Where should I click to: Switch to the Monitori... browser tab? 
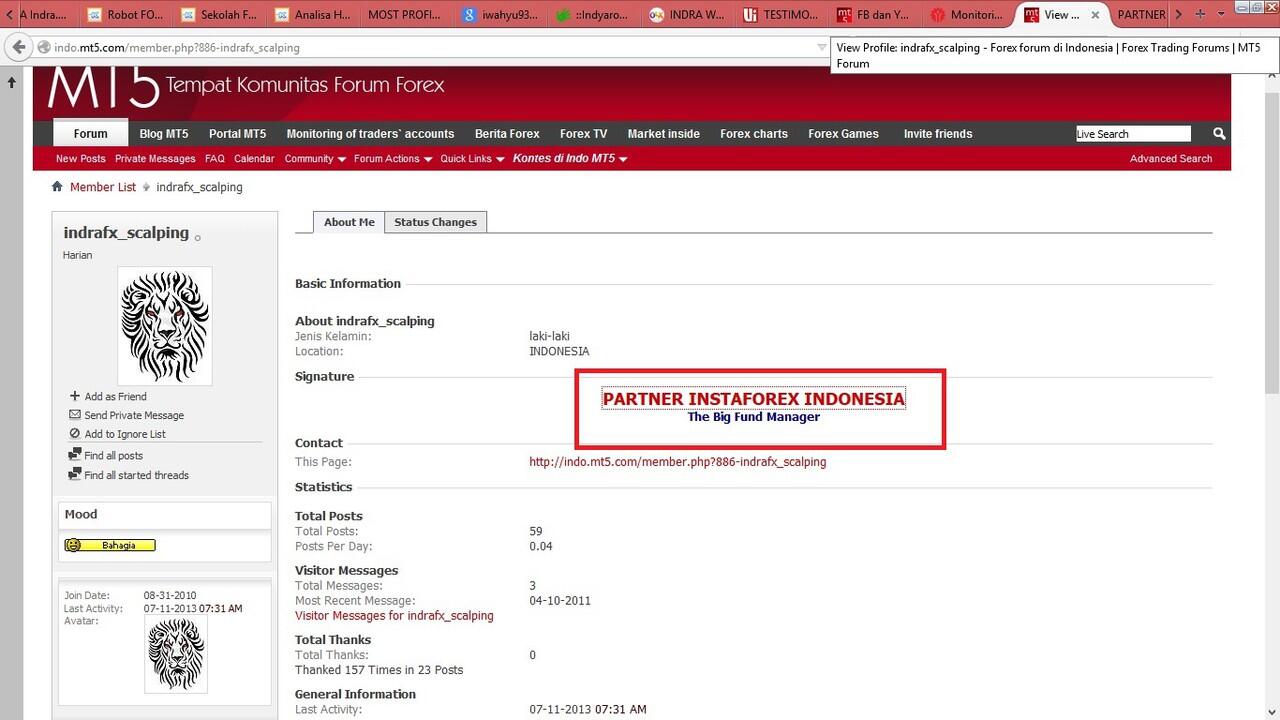pyautogui.click(x=968, y=15)
